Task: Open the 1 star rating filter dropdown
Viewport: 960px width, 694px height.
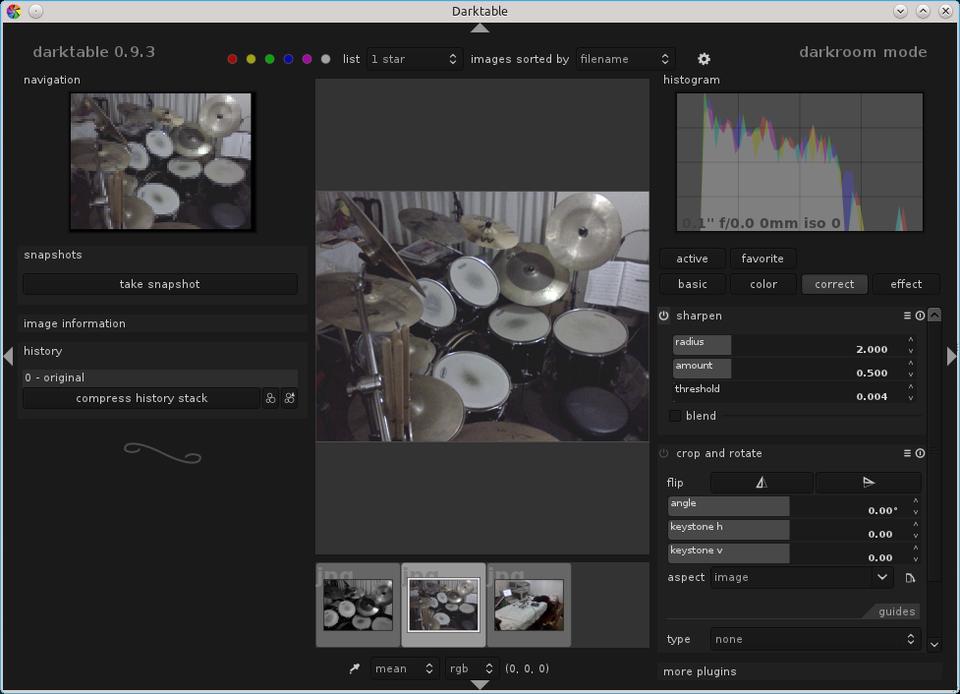Action: pos(414,59)
